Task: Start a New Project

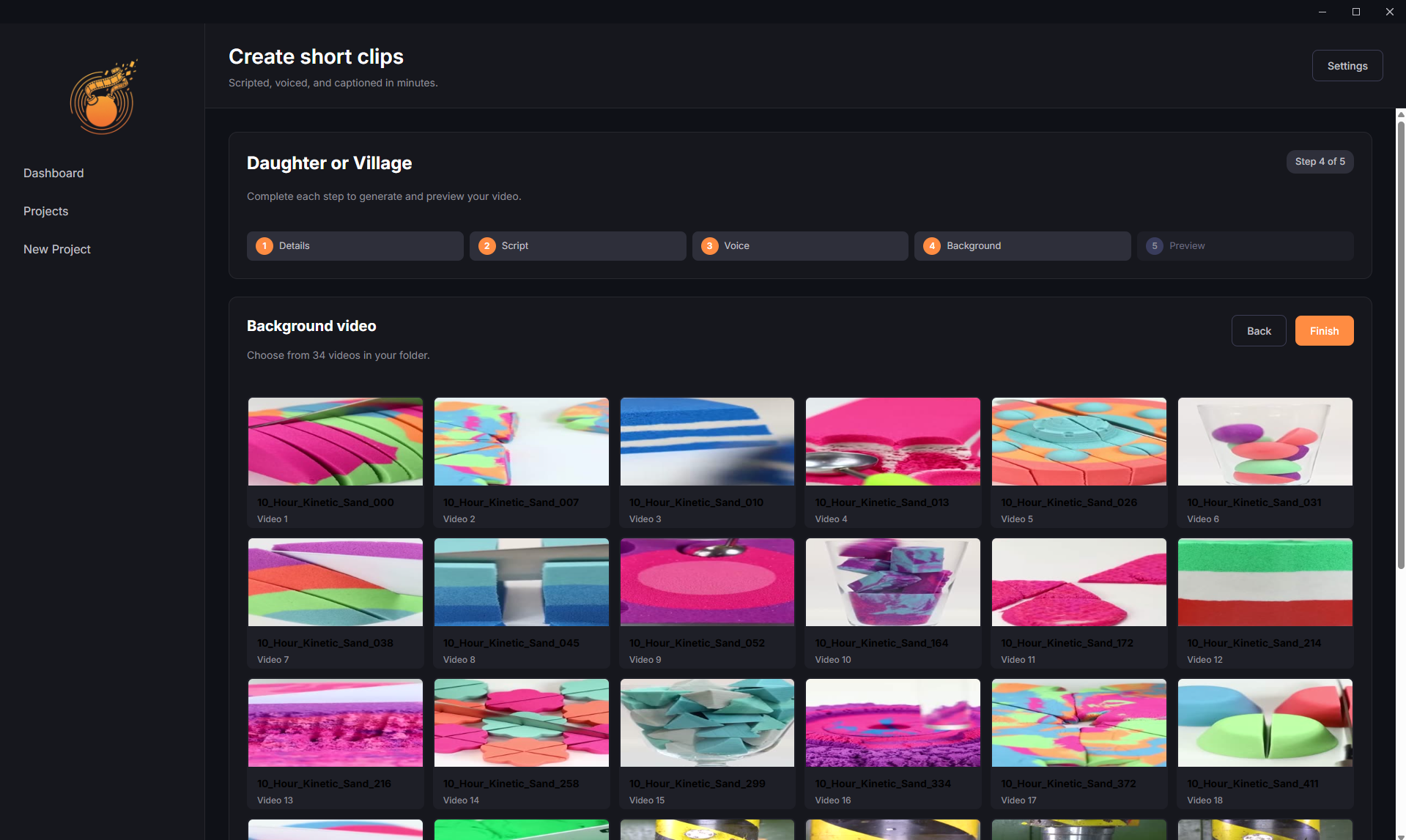Action: [x=56, y=249]
